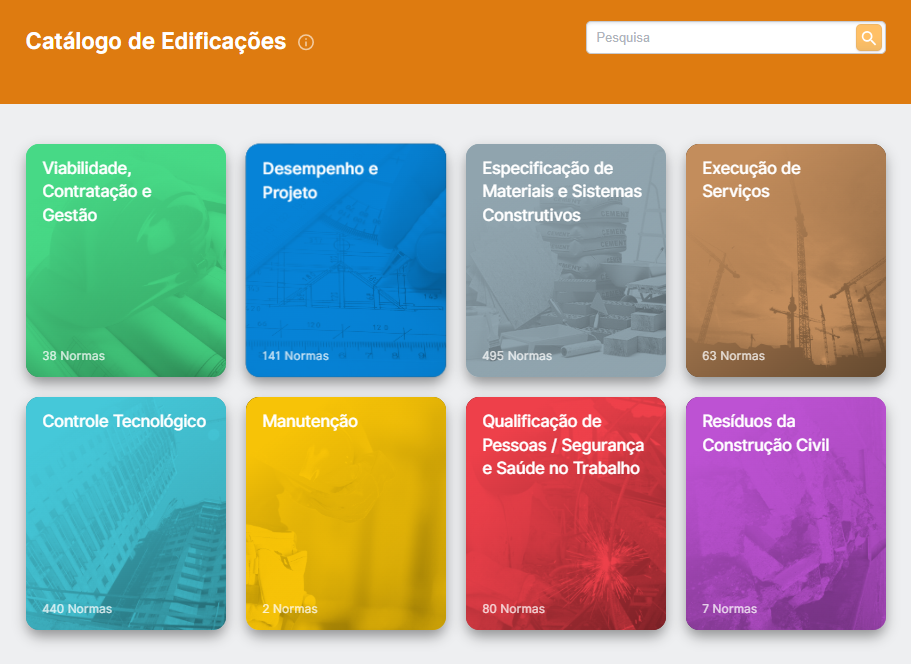Screen dimensions: 911x664
Task: Open Especificação de Materiais e Sistemas Construtivos card
Action: point(566,260)
